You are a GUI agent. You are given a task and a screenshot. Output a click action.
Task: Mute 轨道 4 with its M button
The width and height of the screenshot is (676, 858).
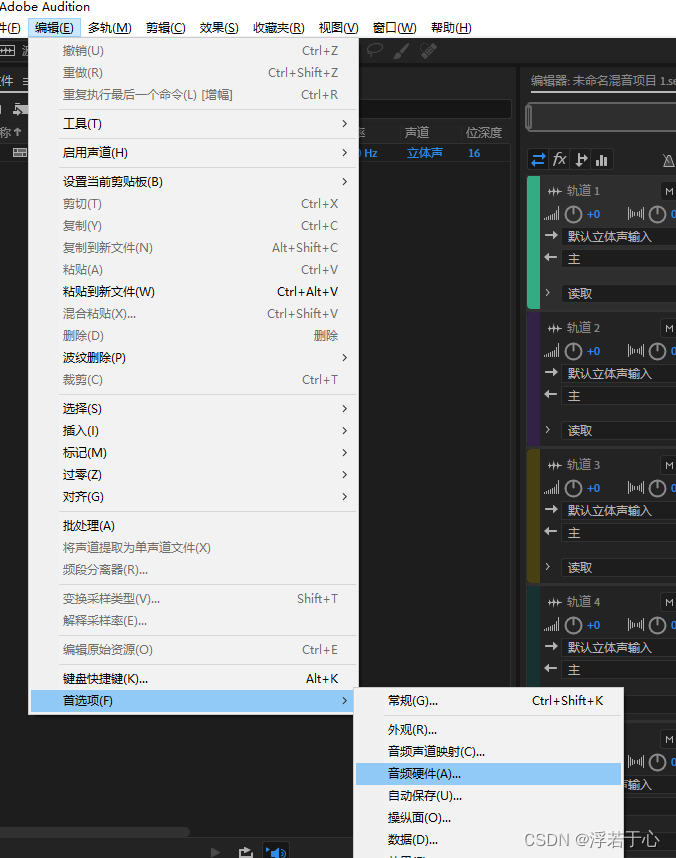click(x=669, y=602)
